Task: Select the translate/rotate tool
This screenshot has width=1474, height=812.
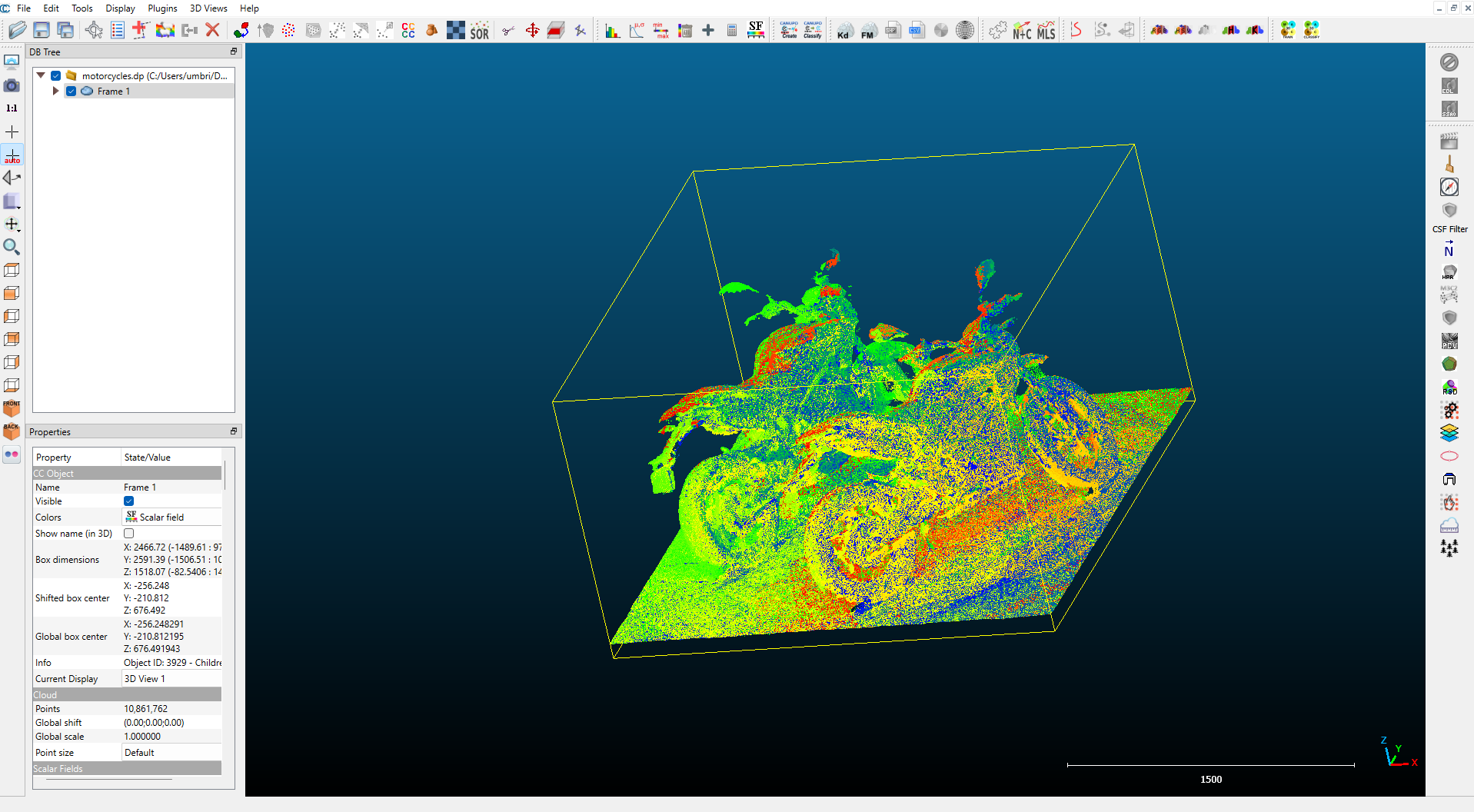Action: point(531,30)
